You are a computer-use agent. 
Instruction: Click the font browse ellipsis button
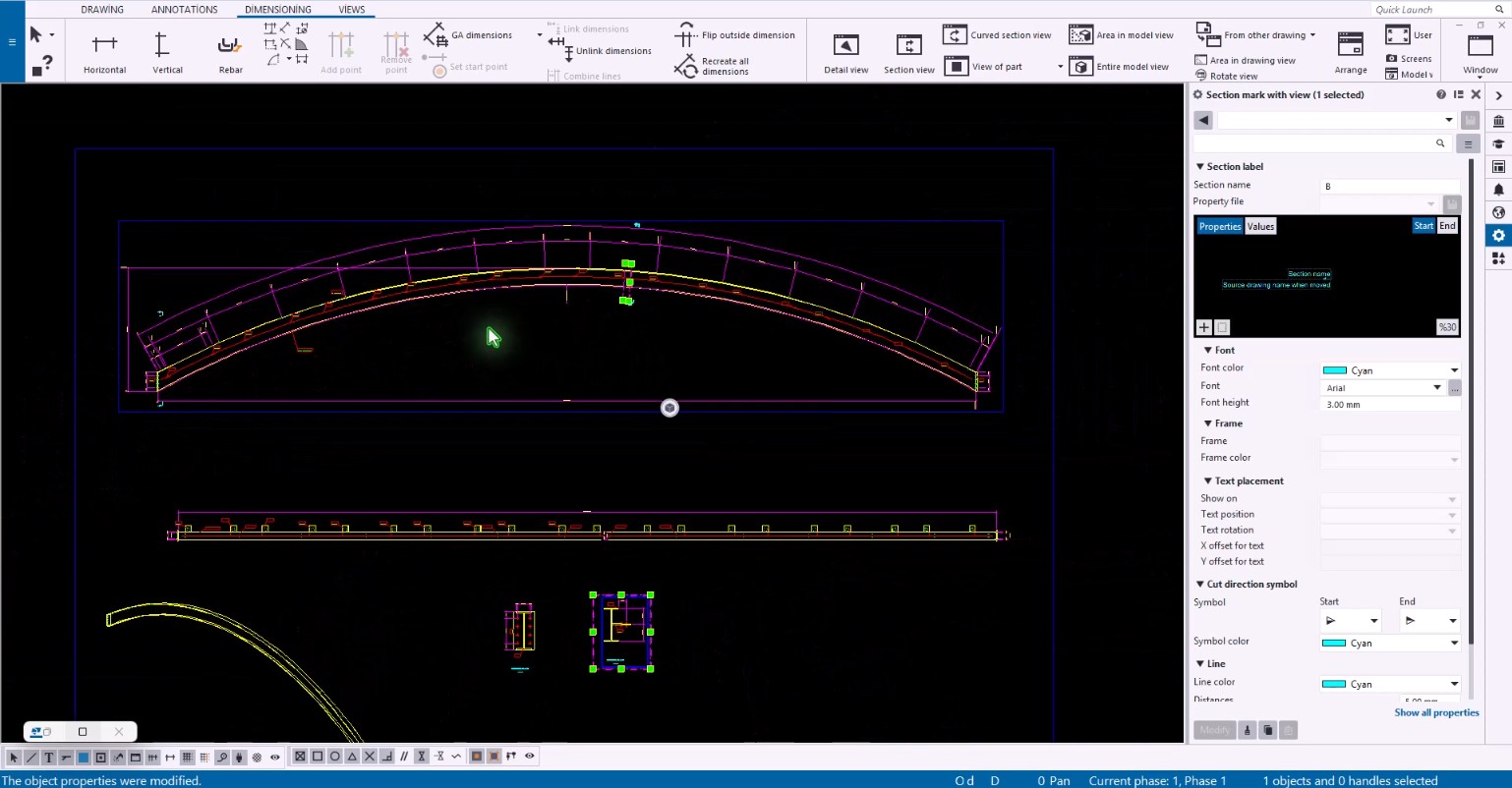(x=1455, y=388)
